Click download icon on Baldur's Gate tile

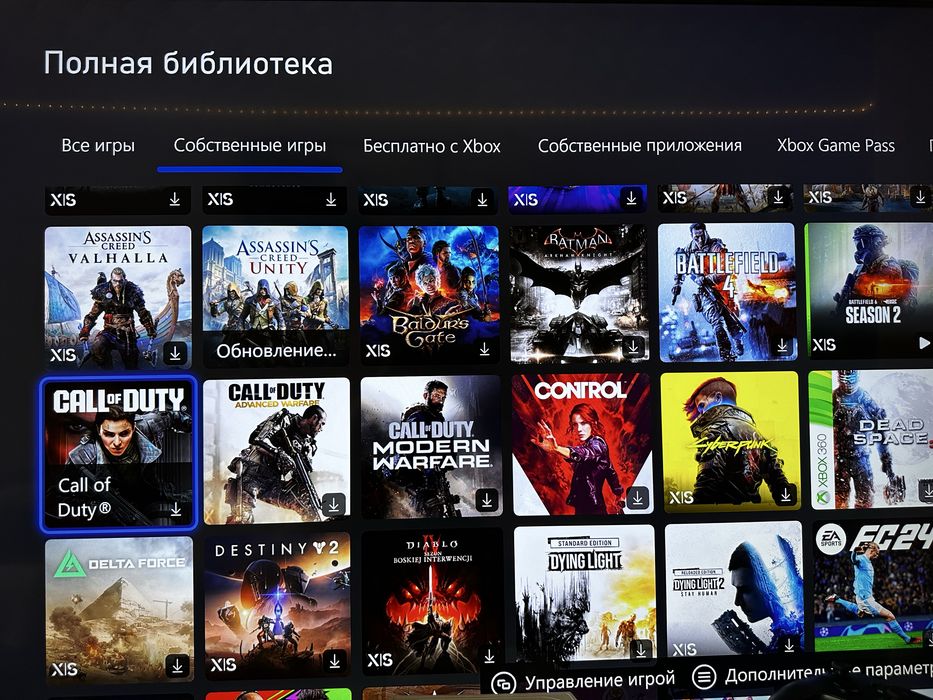(x=485, y=349)
